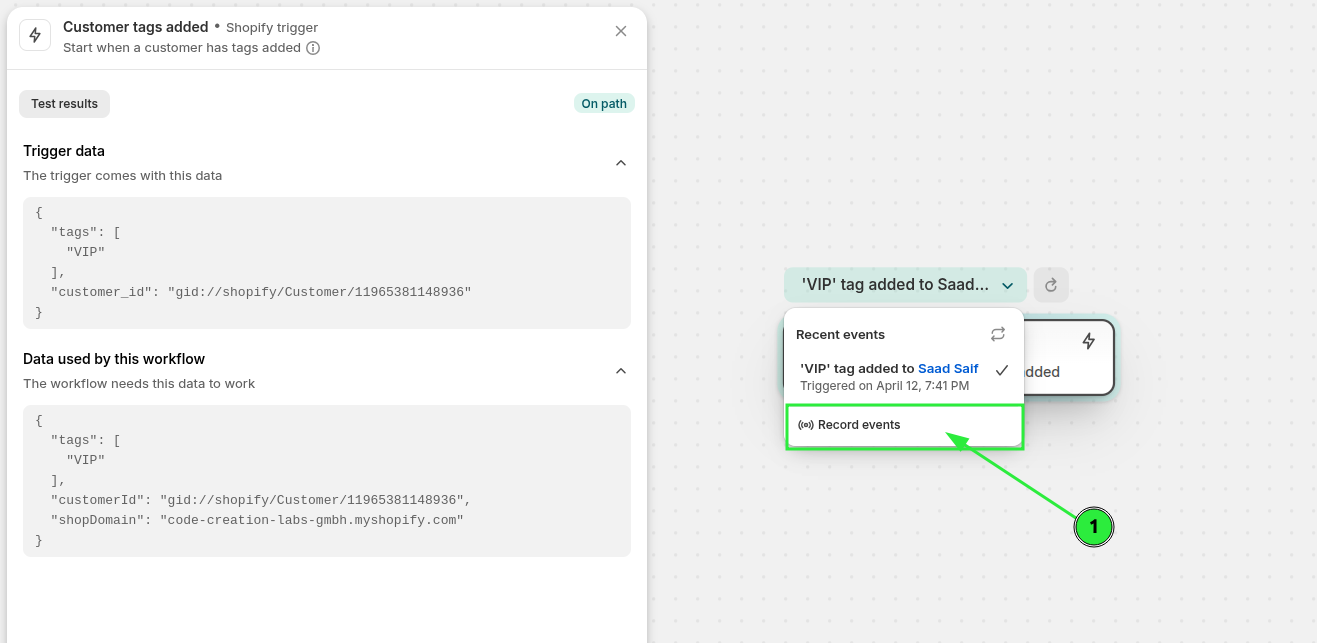
Task: Click the green numbered annotation marker
Action: click(1093, 526)
